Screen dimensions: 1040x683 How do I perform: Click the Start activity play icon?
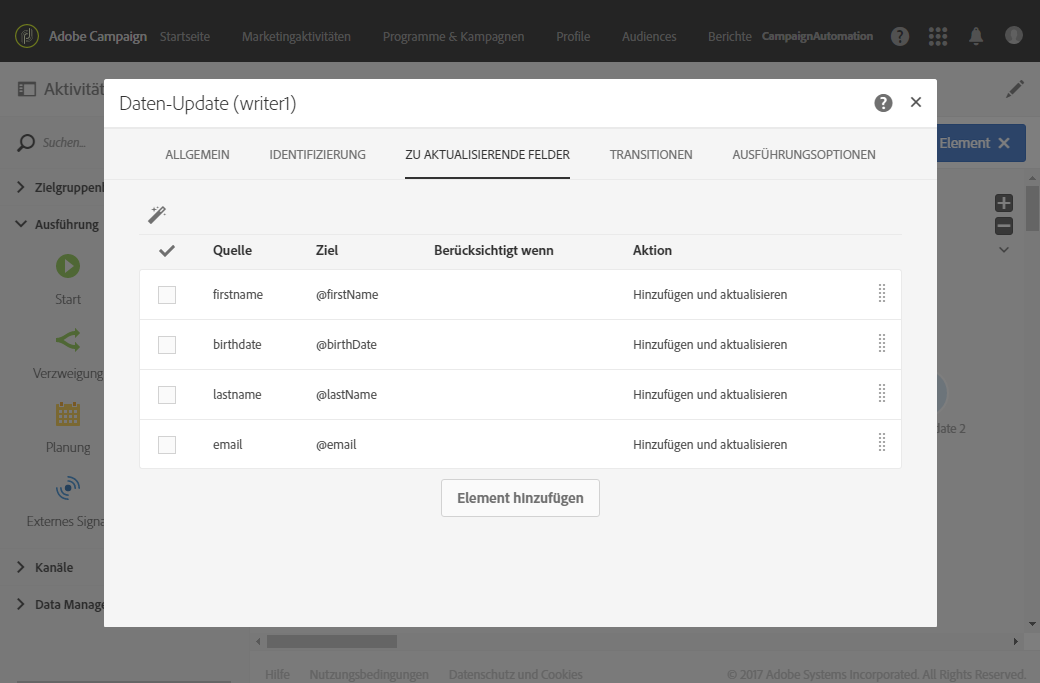coord(68,266)
